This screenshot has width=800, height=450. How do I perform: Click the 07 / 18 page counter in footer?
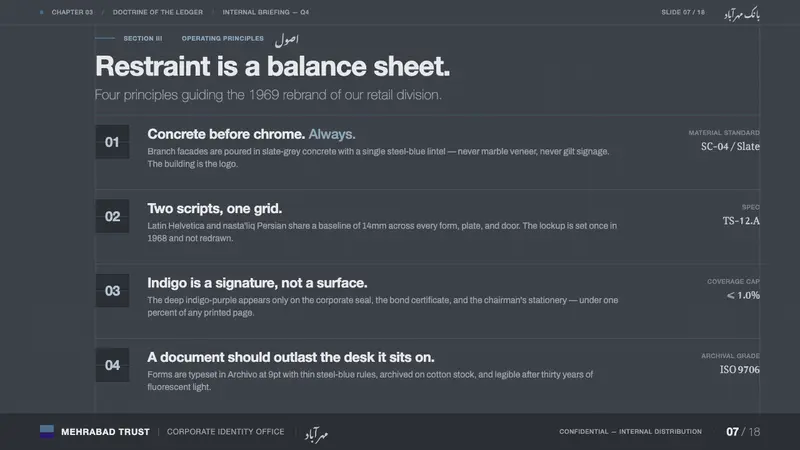[743, 432]
